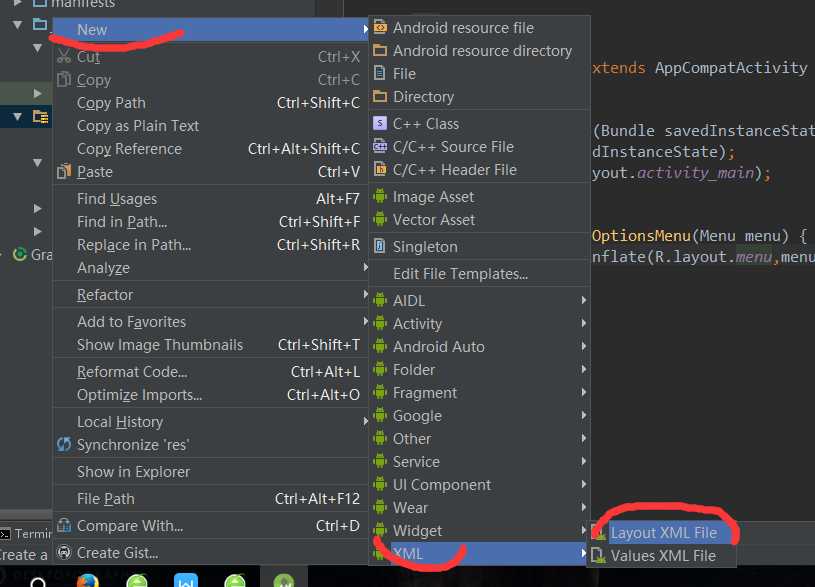The height and width of the screenshot is (587, 815).
Task: Select Show Image Thumbnails
Action: 211,345
